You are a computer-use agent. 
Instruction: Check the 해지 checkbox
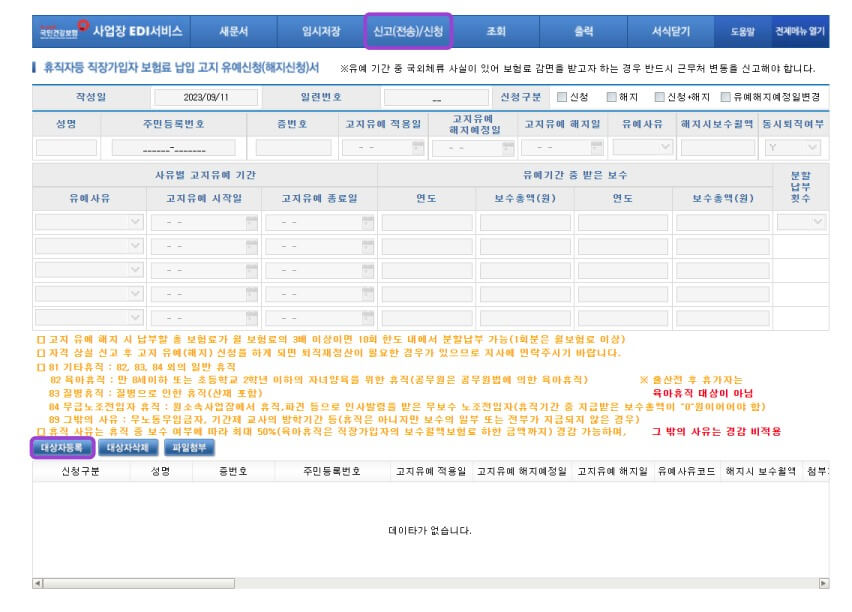(x=612, y=97)
